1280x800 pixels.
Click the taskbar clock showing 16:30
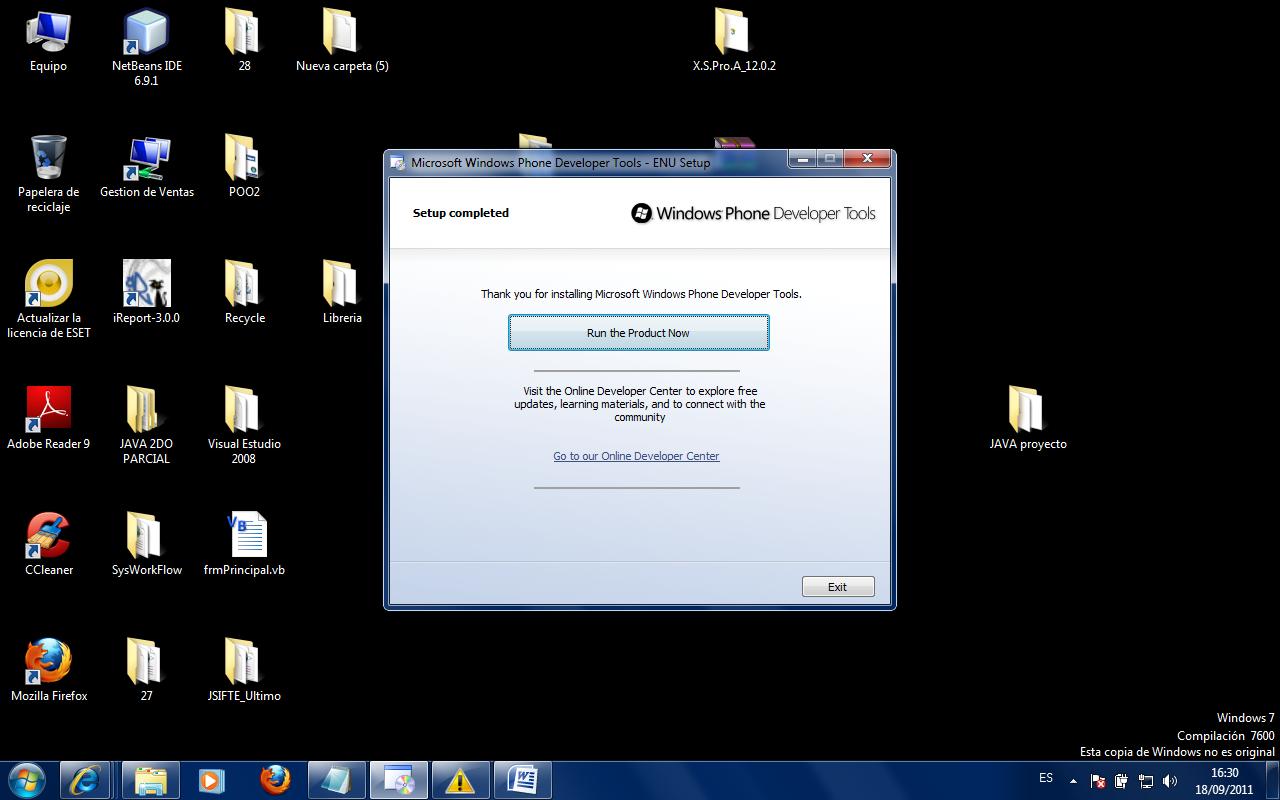pyautogui.click(x=1224, y=780)
